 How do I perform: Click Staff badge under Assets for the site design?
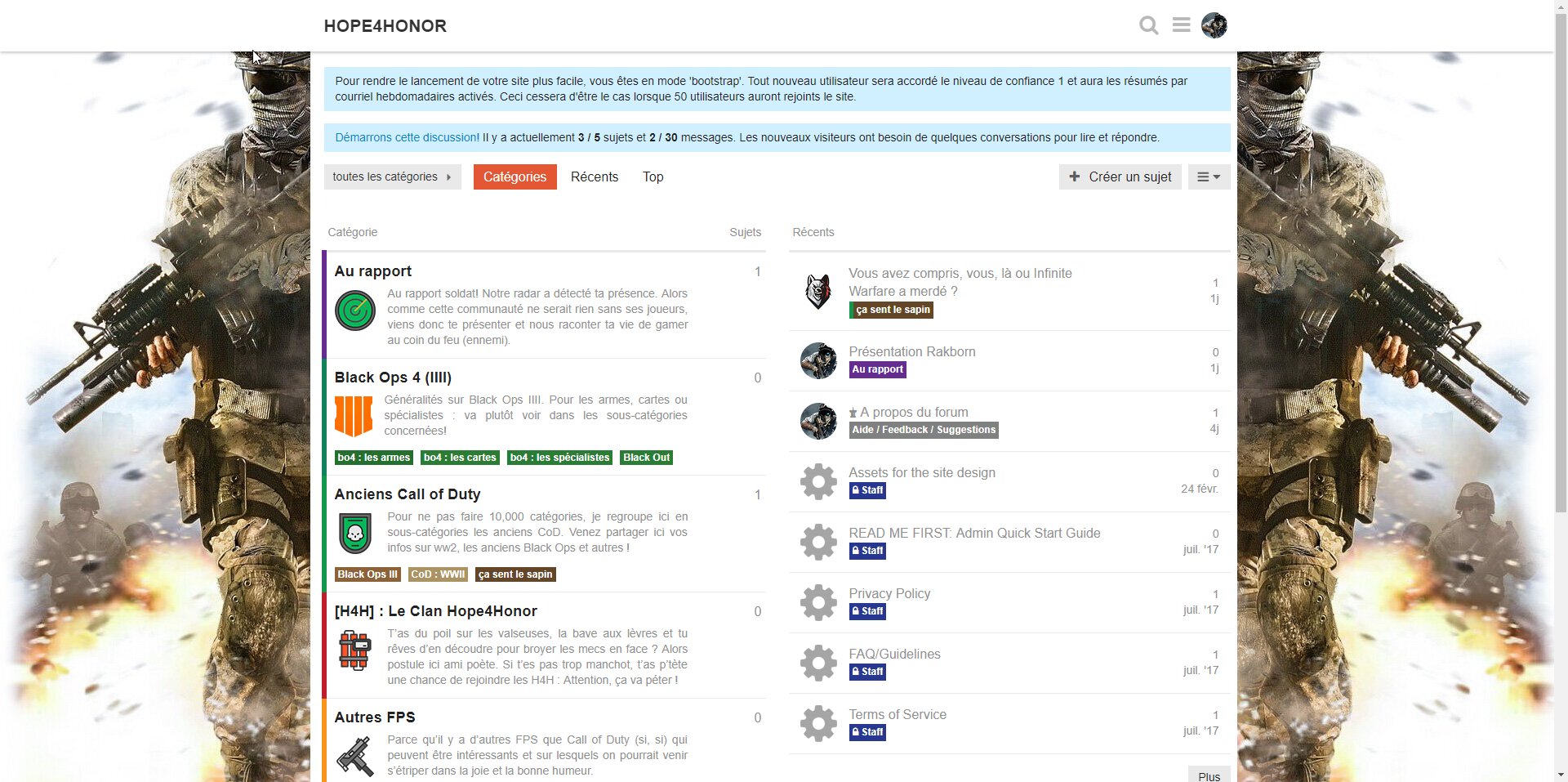[x=867, y=490]
